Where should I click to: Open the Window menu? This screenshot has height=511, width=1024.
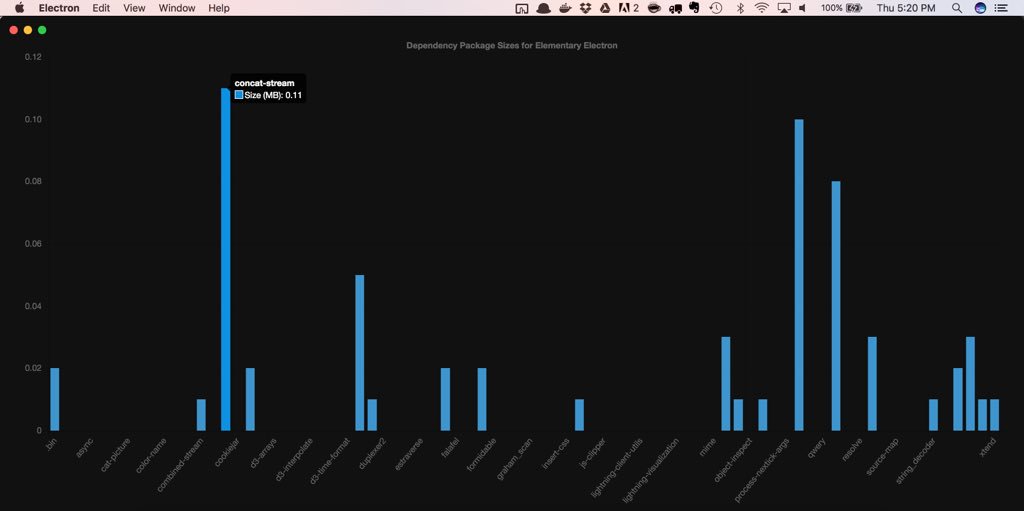(x=177, y=8)
